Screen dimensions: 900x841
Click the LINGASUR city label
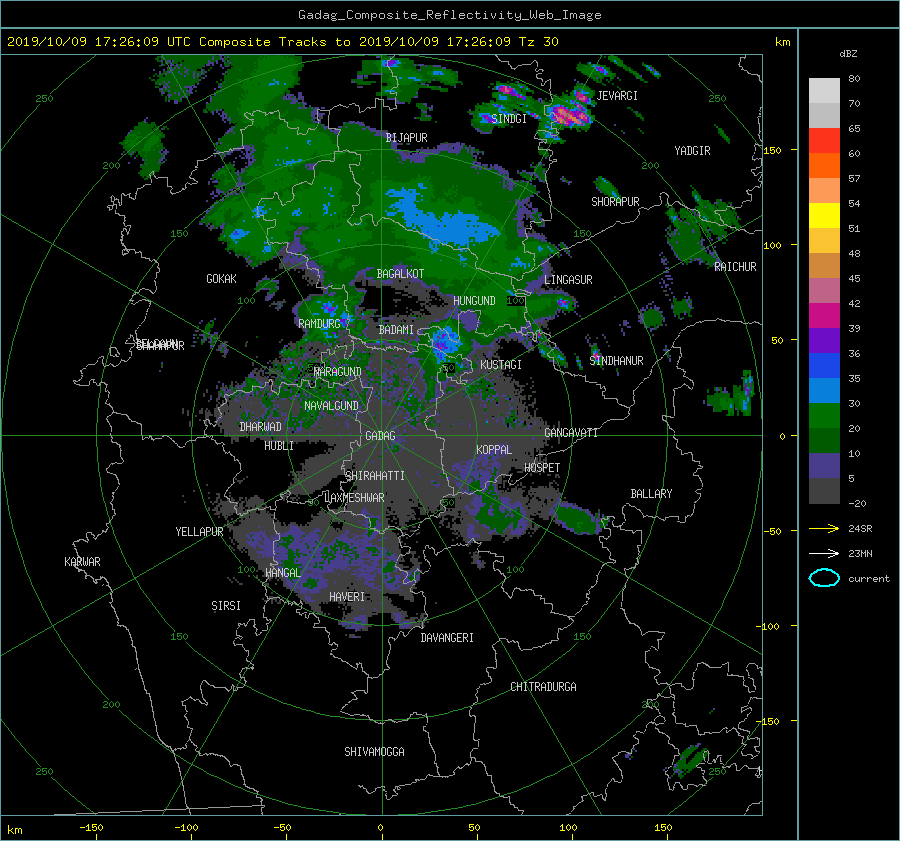click(x=568, y=280)
